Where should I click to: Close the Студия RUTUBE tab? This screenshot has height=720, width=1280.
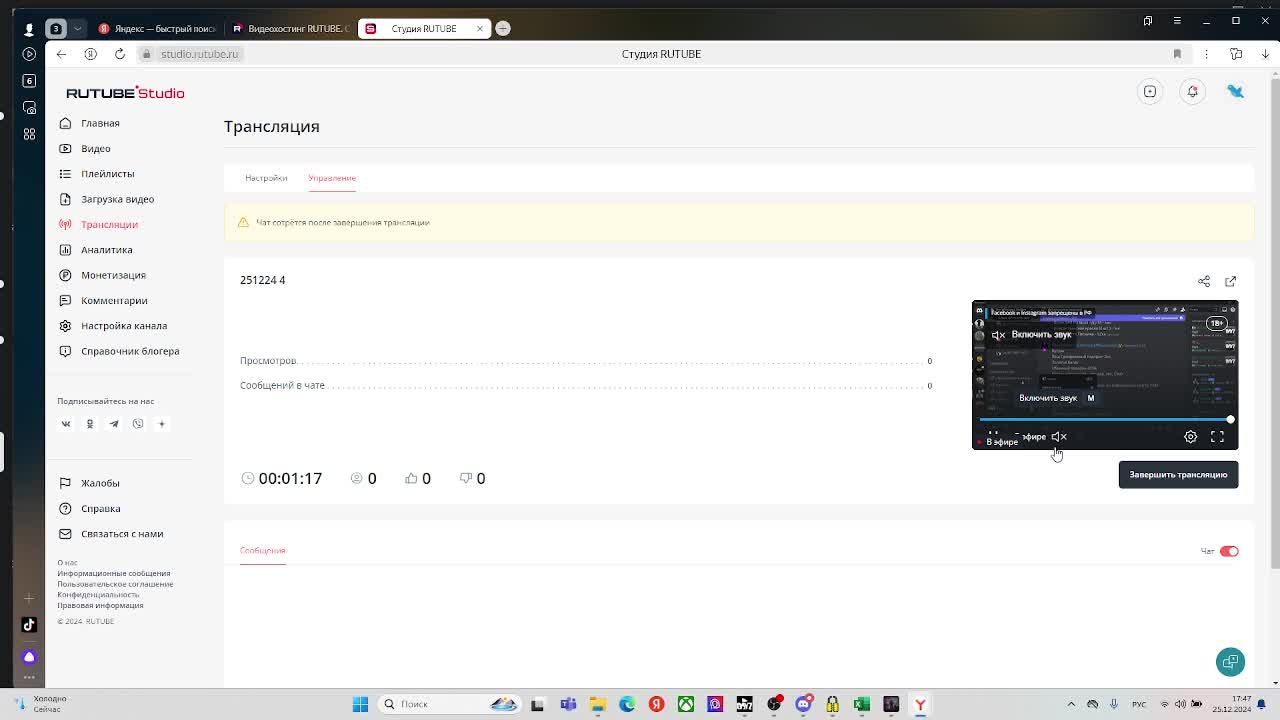[479, 29]
